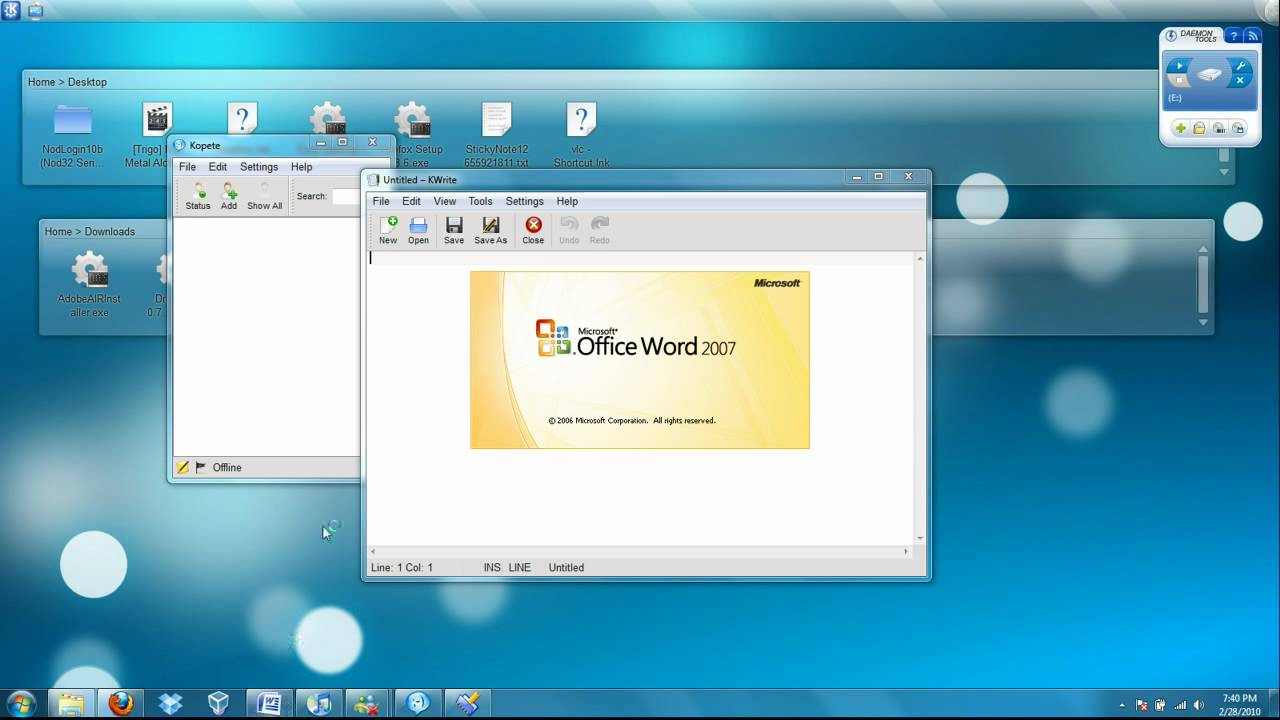1280x720 pixels.
Task: Open the Tools menu in KWrite
Action: [x=480, y=201]
